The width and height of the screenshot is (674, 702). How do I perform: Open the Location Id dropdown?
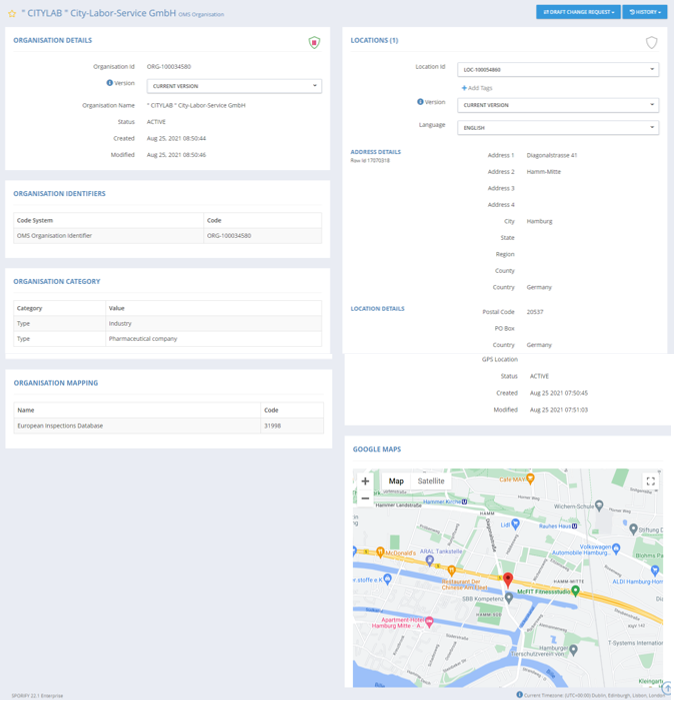point(558,70)
